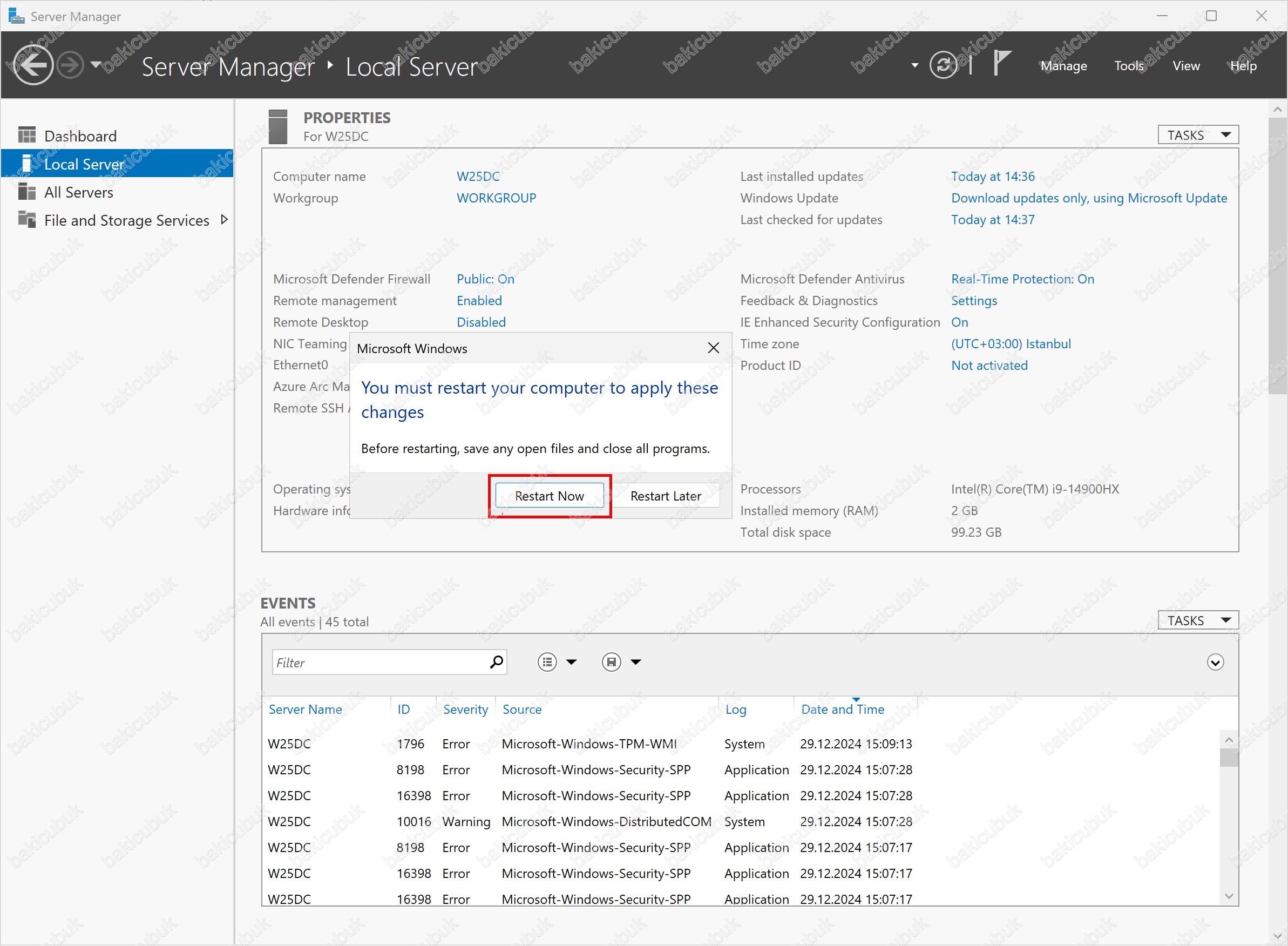
Task: Click Product ID Not activated link
Action: pyautogui.click(x=989, y=366)
